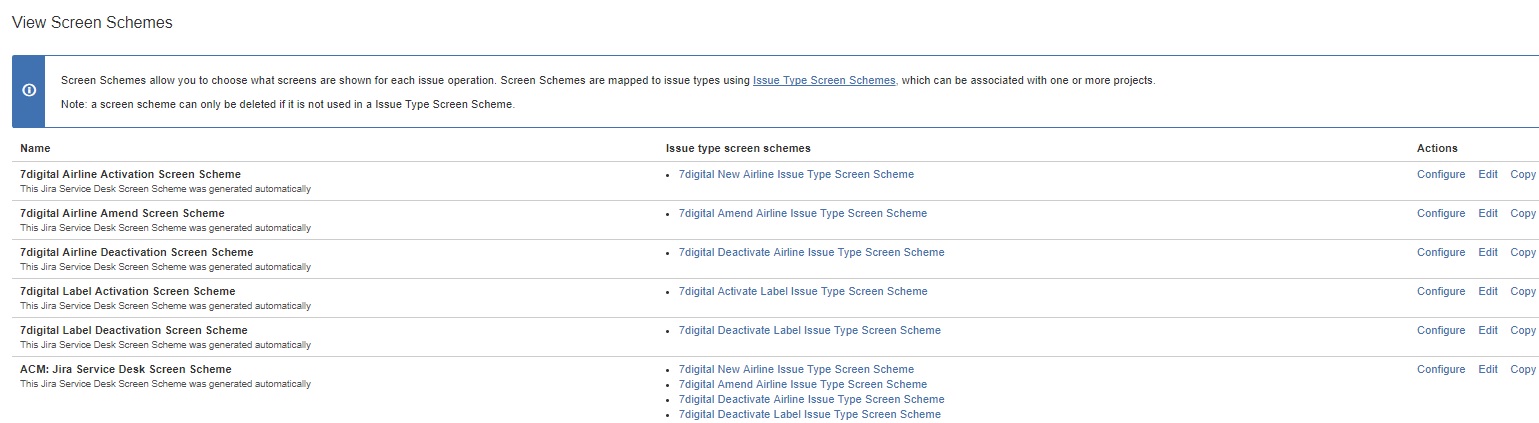Edit 7digital Airline Amend Screen Scheme
This screenshot has height=423, width=1539.
[1488, 213]
